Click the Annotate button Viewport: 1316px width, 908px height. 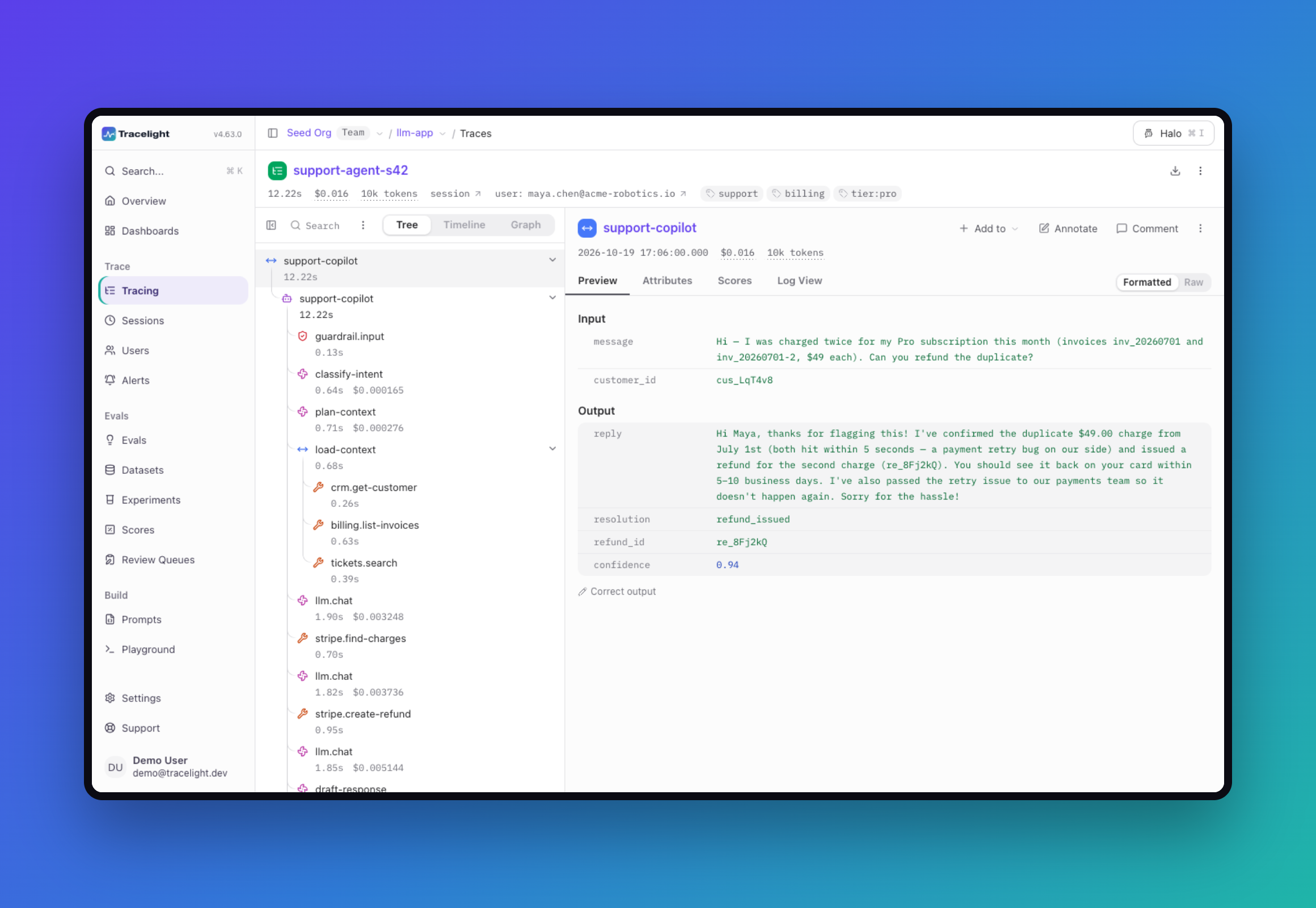pos(1068,228)
